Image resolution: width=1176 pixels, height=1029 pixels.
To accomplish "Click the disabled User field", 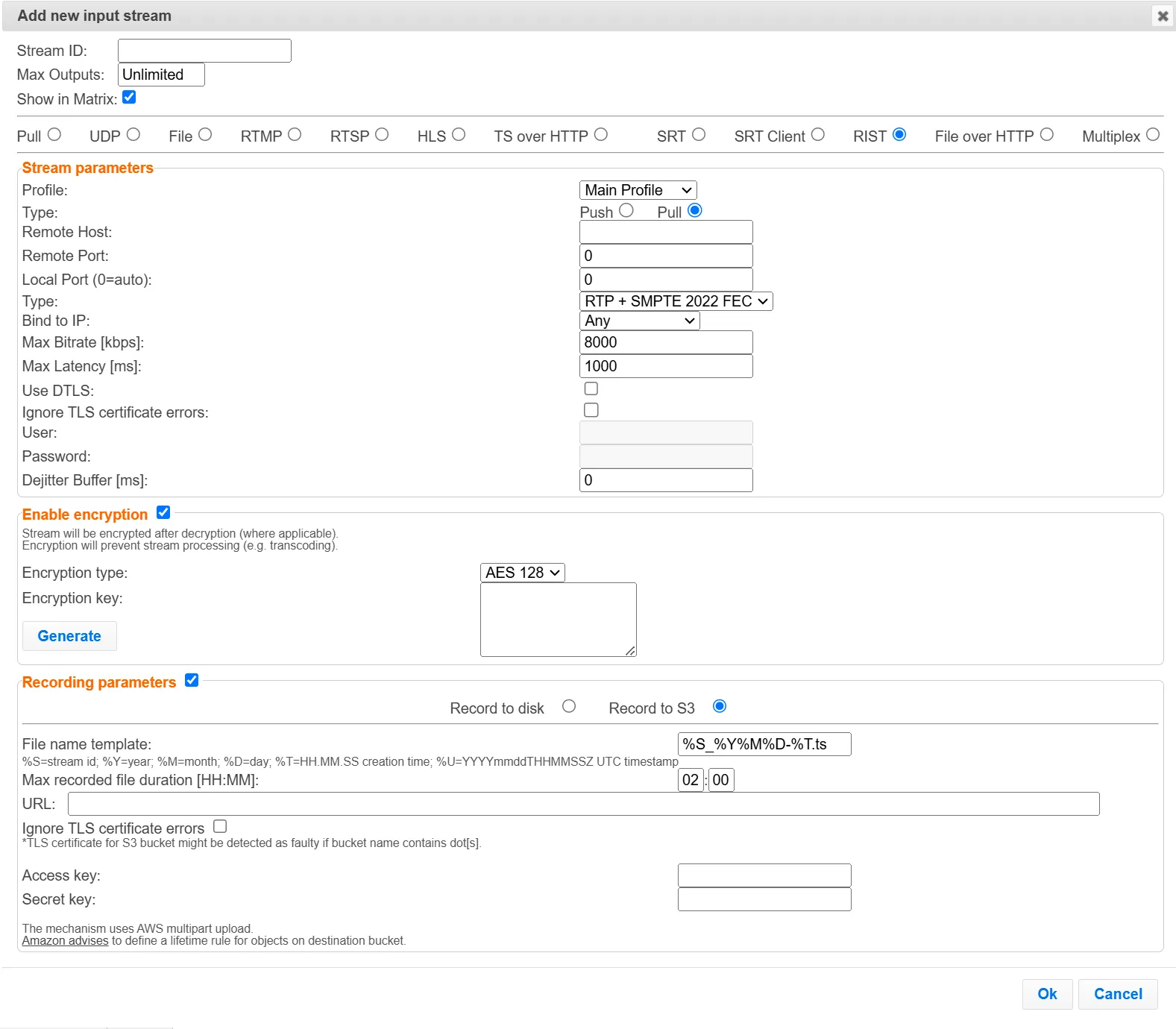I will pyautogui.click(x=666, y=432).
